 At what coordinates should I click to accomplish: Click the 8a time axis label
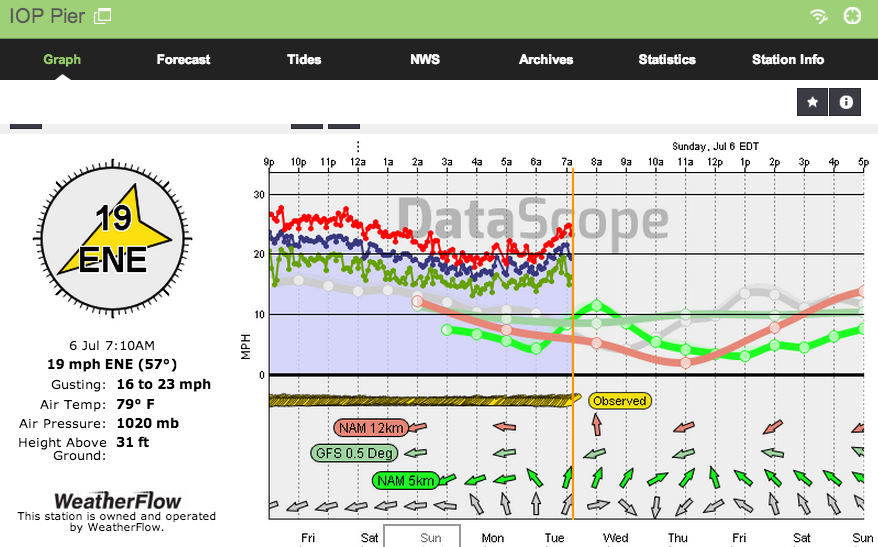[x=596, y=162]
